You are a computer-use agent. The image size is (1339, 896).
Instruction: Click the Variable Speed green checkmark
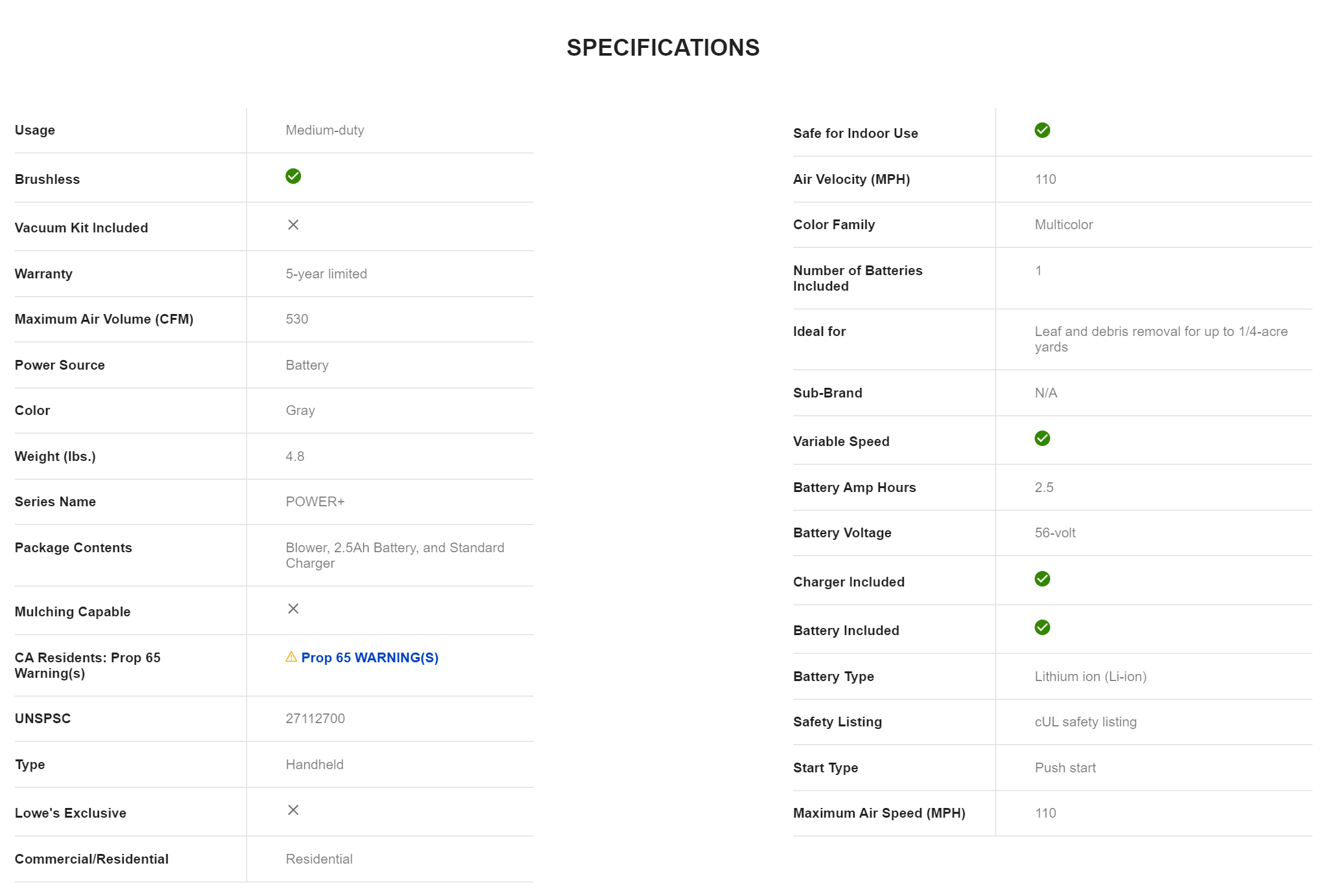1042,438
